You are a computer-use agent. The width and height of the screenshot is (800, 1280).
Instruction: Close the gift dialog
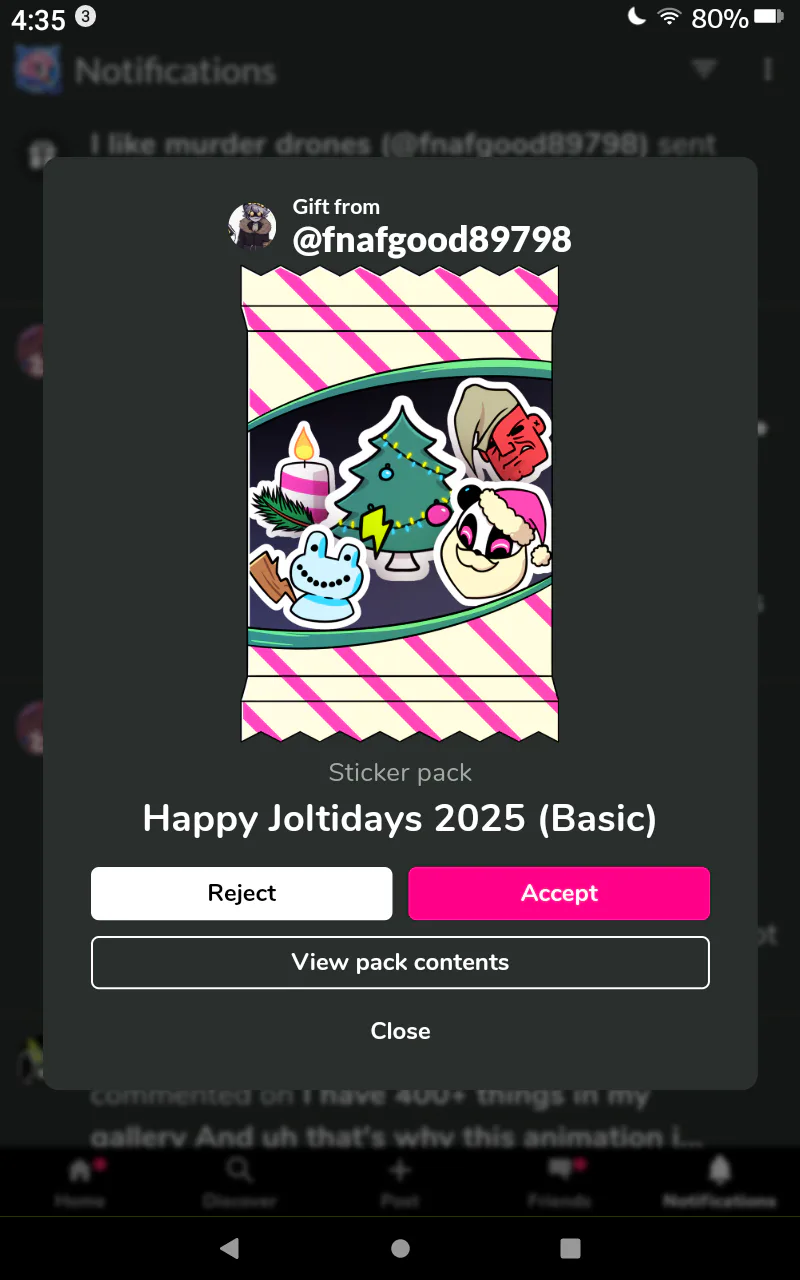point(400,1031)
